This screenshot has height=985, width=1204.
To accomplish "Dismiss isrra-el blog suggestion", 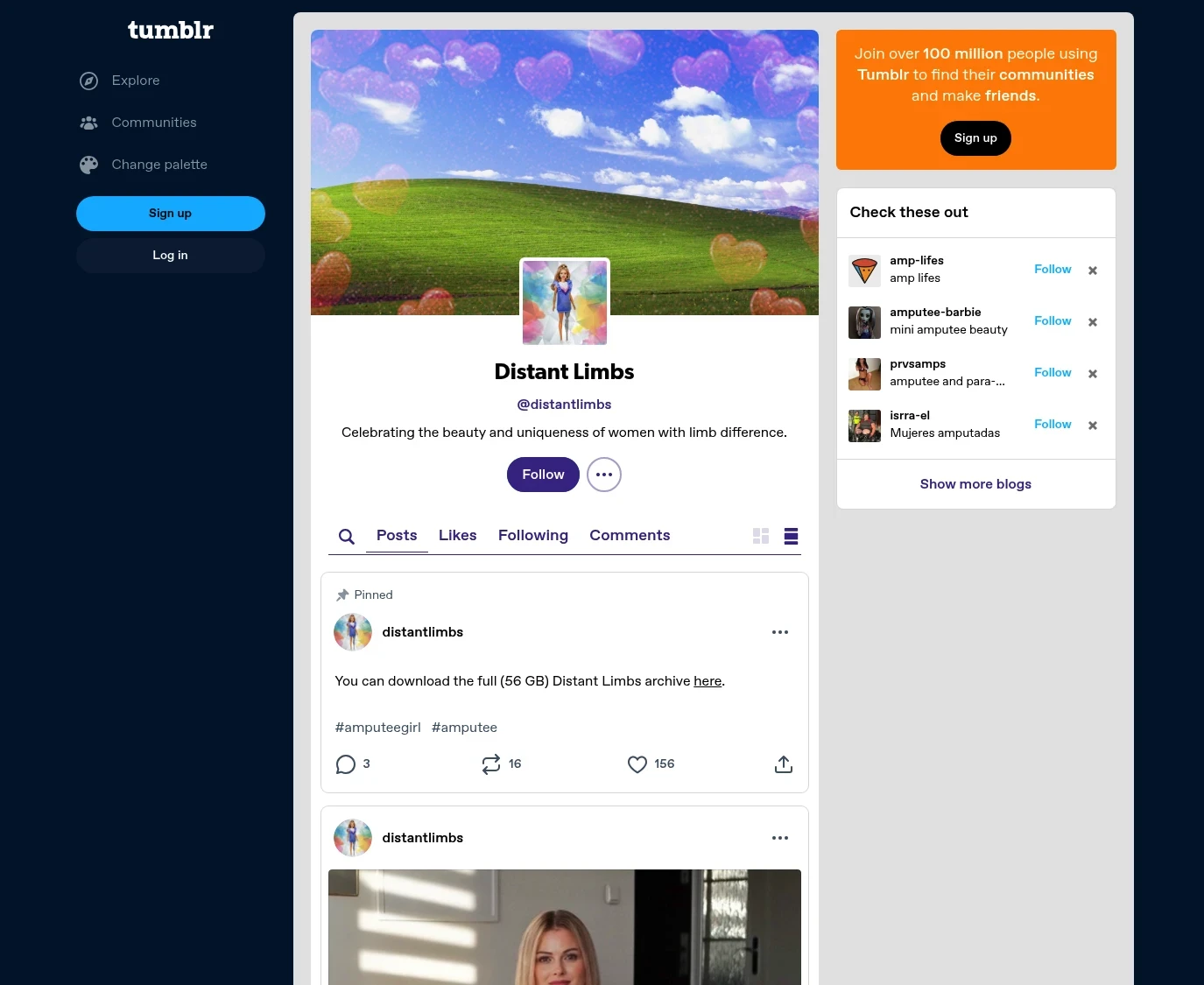I will click(x=1093, y=426).
